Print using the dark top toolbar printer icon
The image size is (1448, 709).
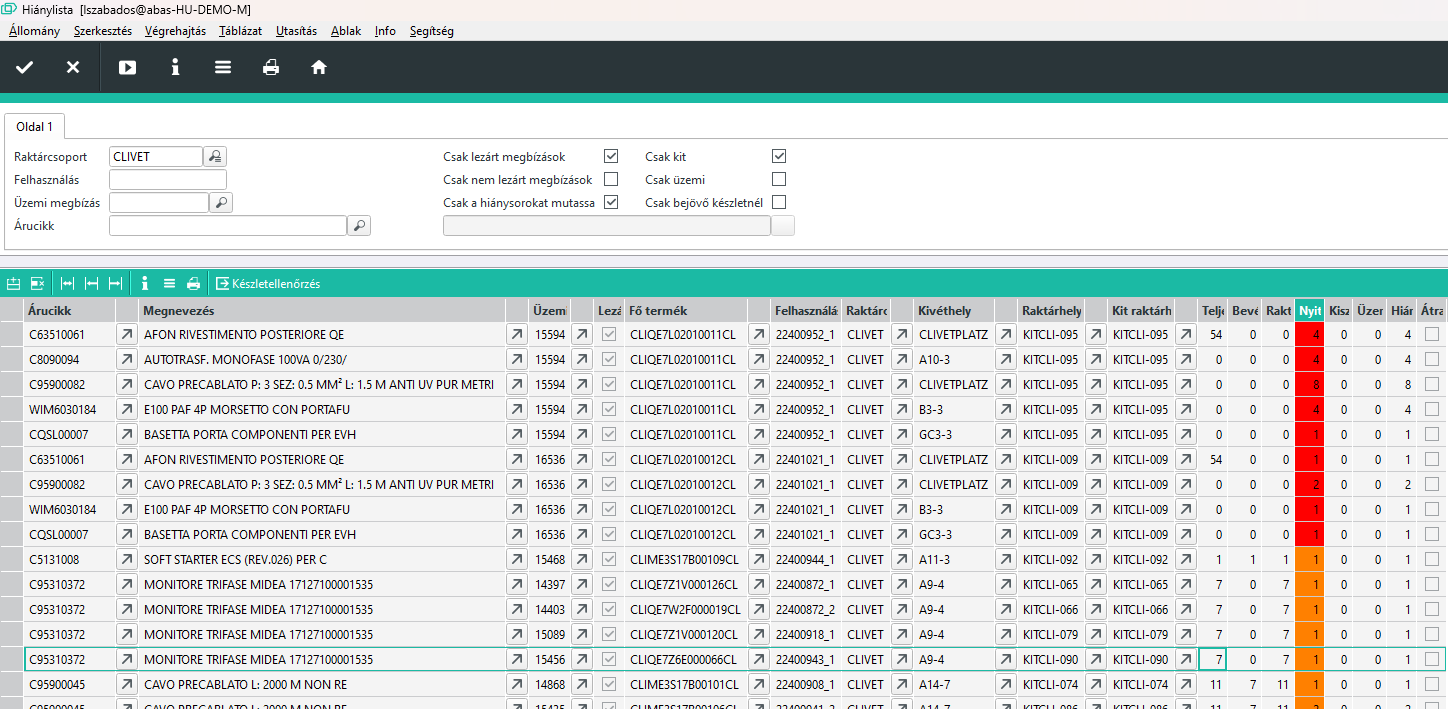tap(271, 68)
